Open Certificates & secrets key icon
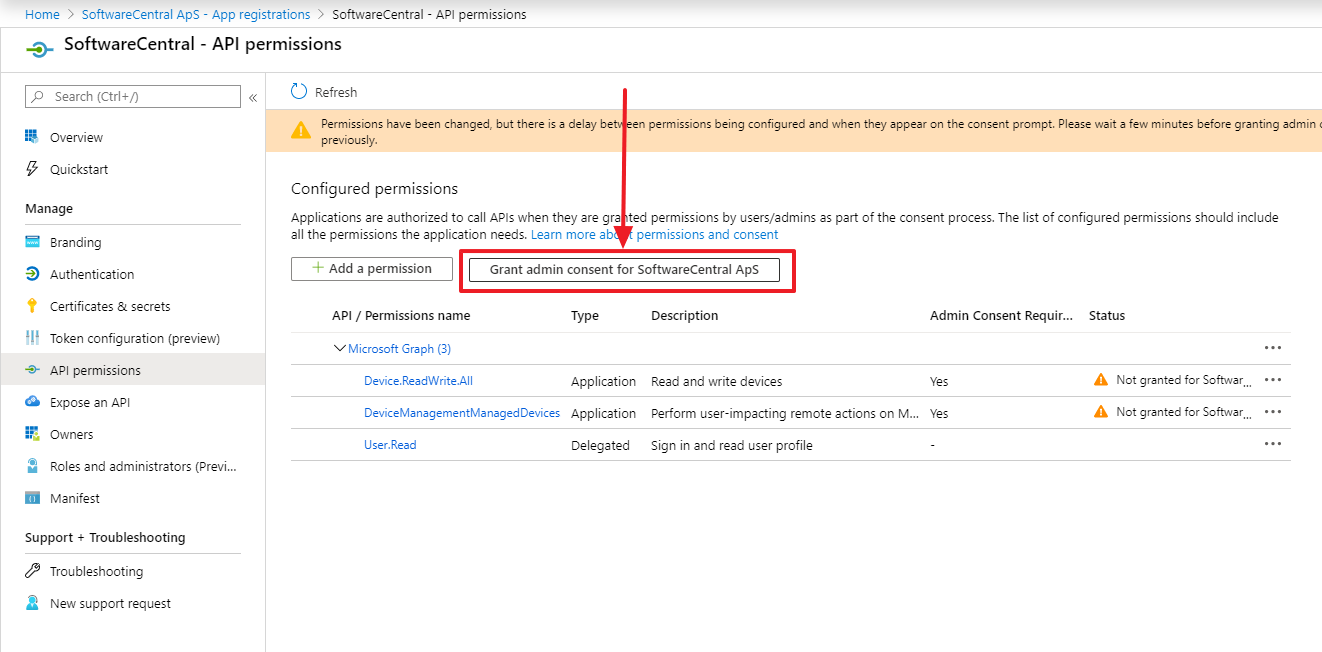Viewport: 1322px width, 652px height. coord(32,307)
